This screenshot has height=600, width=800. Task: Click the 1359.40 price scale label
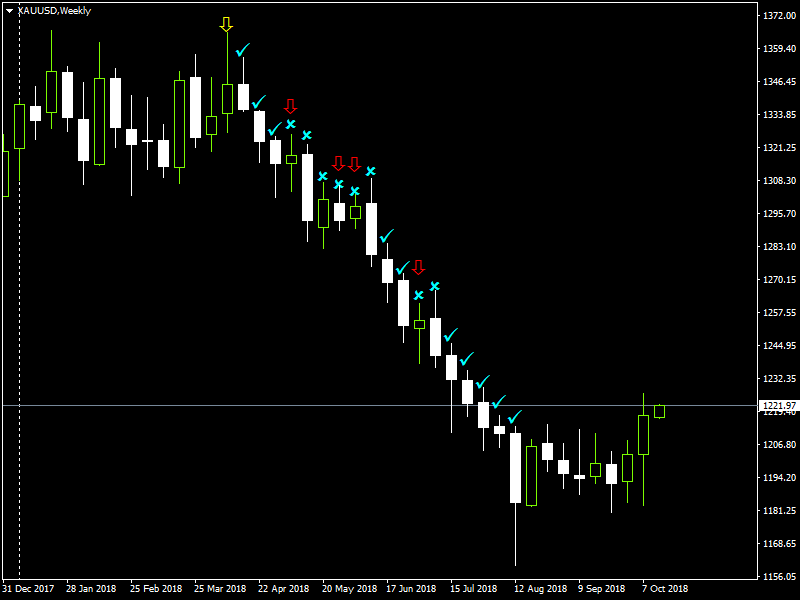[x=779, y=48]
